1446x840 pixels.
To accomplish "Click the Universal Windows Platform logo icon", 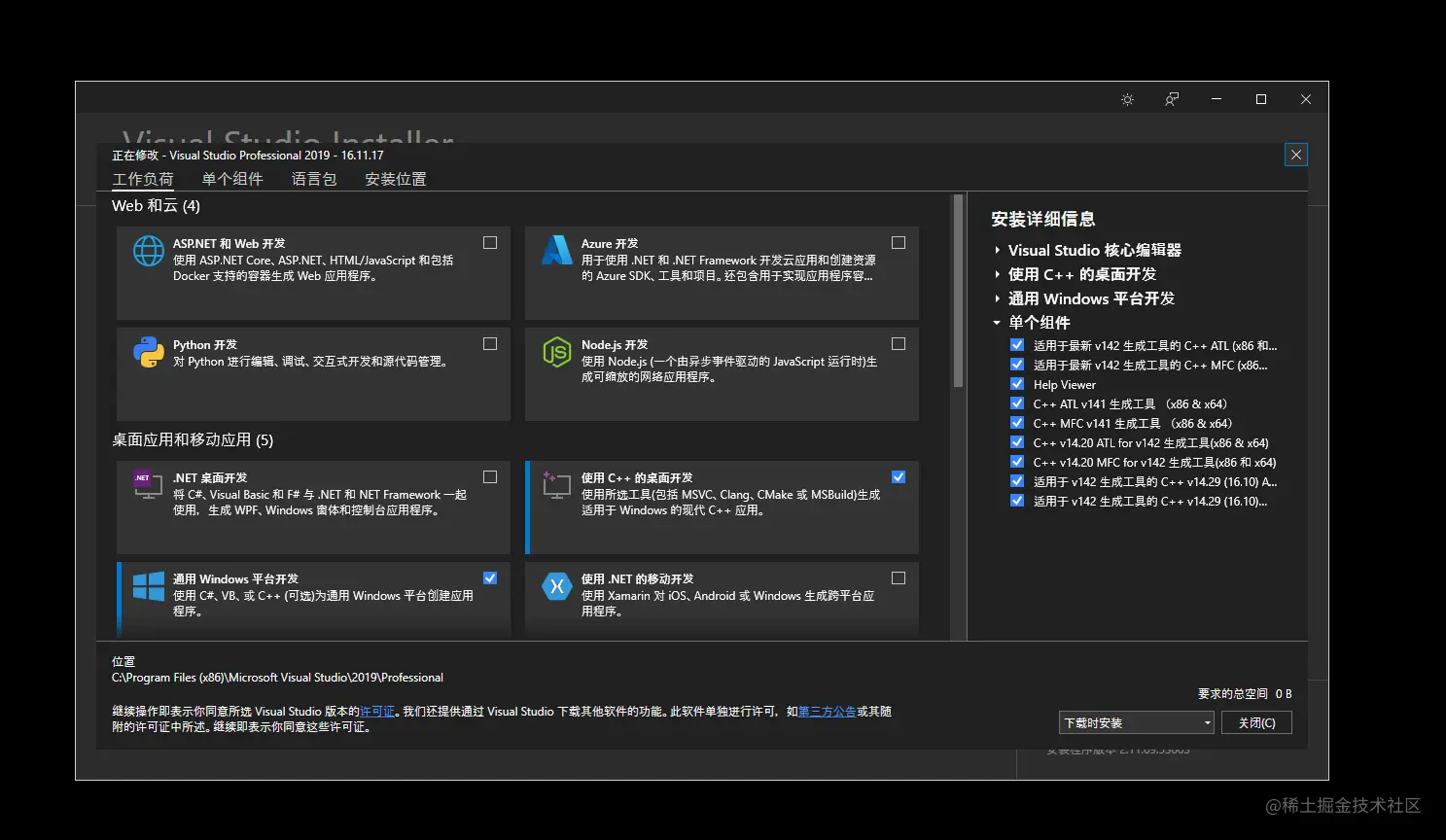I will 149,586.
